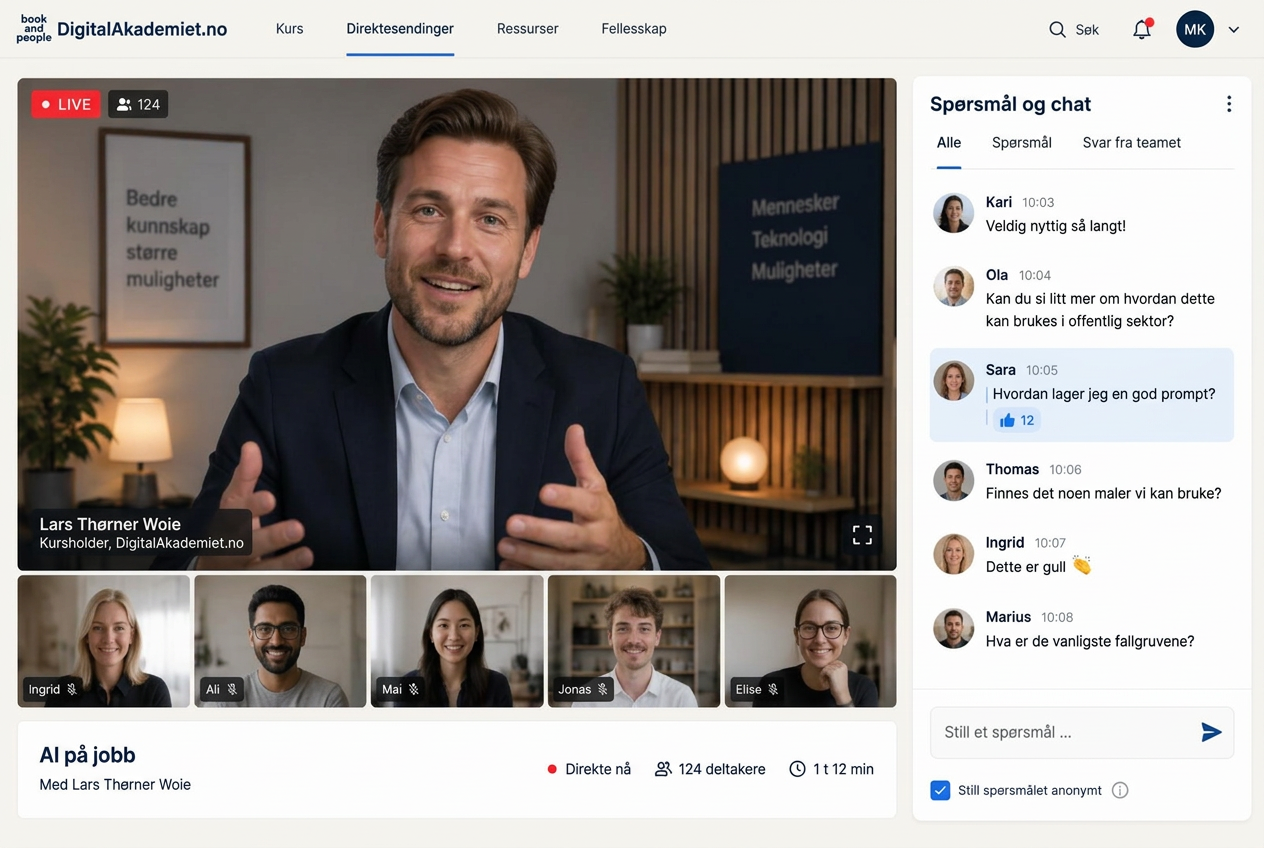1264x848 pixels.
Task: Click Marius's chat avatar
Action: 954,628
